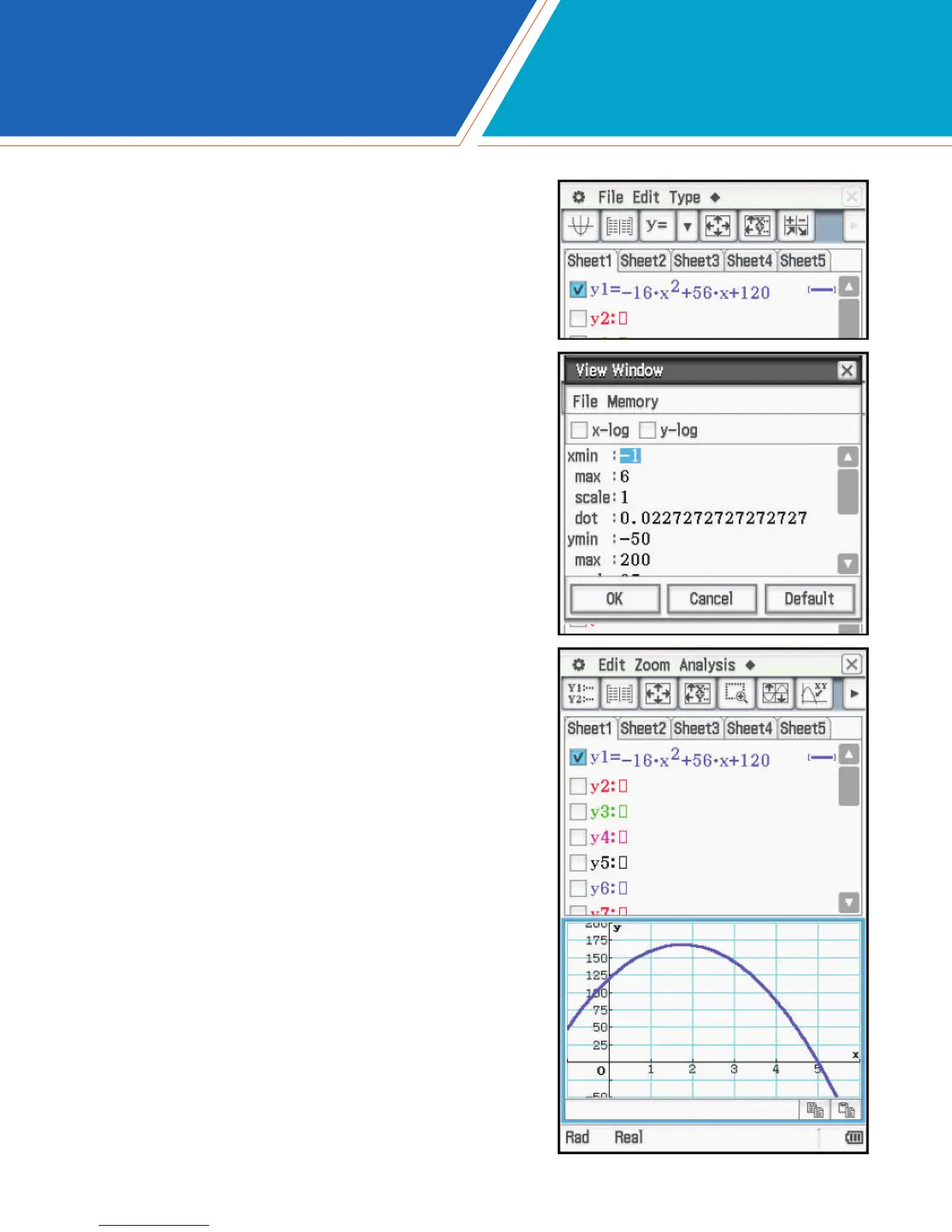Show more toolbar icons in Edit/Zoom/Analysis window
The image size is (952, 1232).
click(854, 694)
